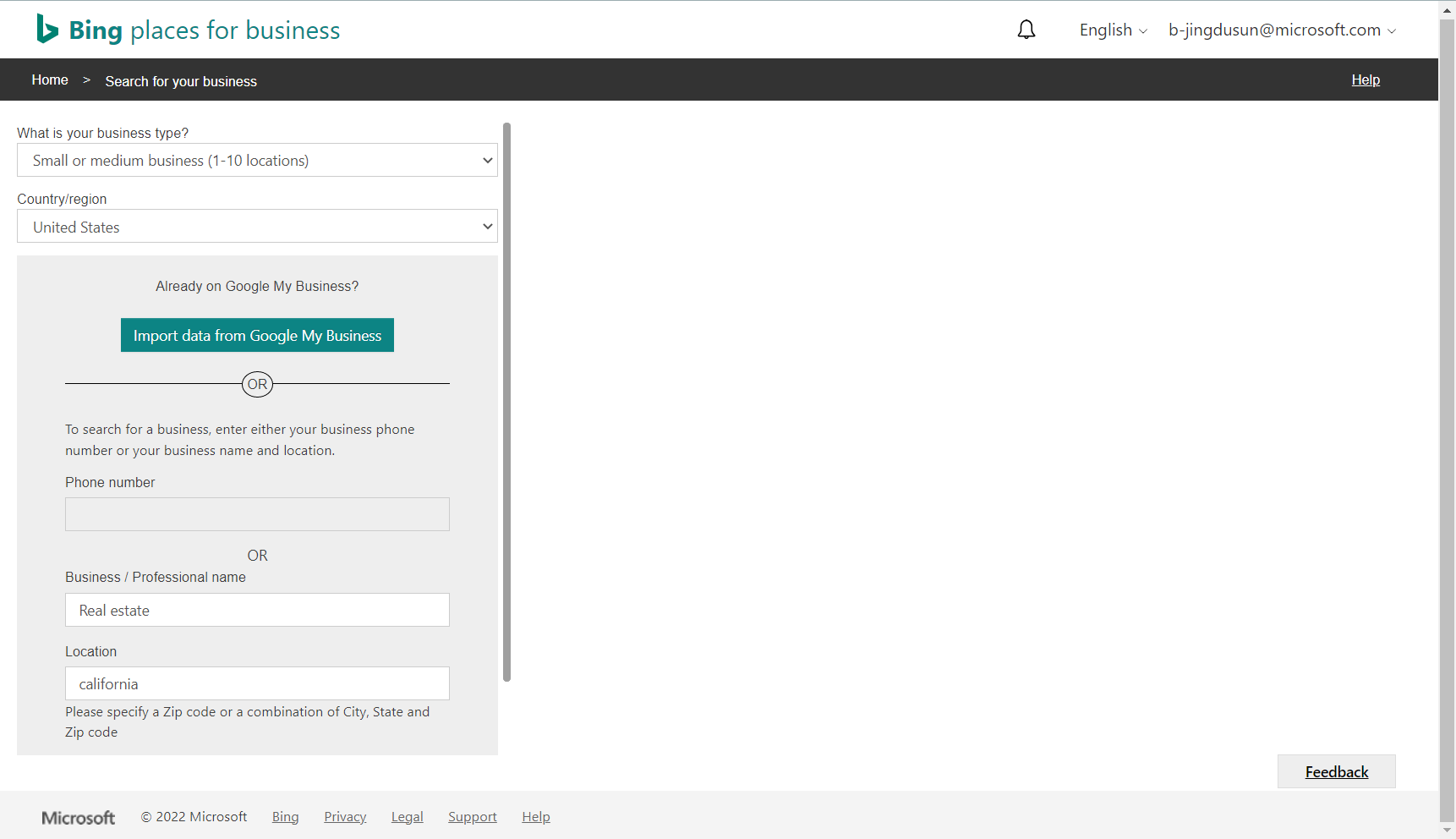Click Import data from Google My Business
This screenshot has height=839, width=1456.
pyautogui.click(x=257, y=335)
